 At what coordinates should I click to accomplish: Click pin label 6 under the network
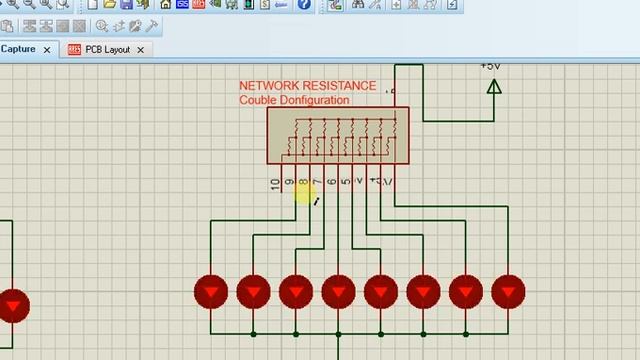[x=331, y=181]
